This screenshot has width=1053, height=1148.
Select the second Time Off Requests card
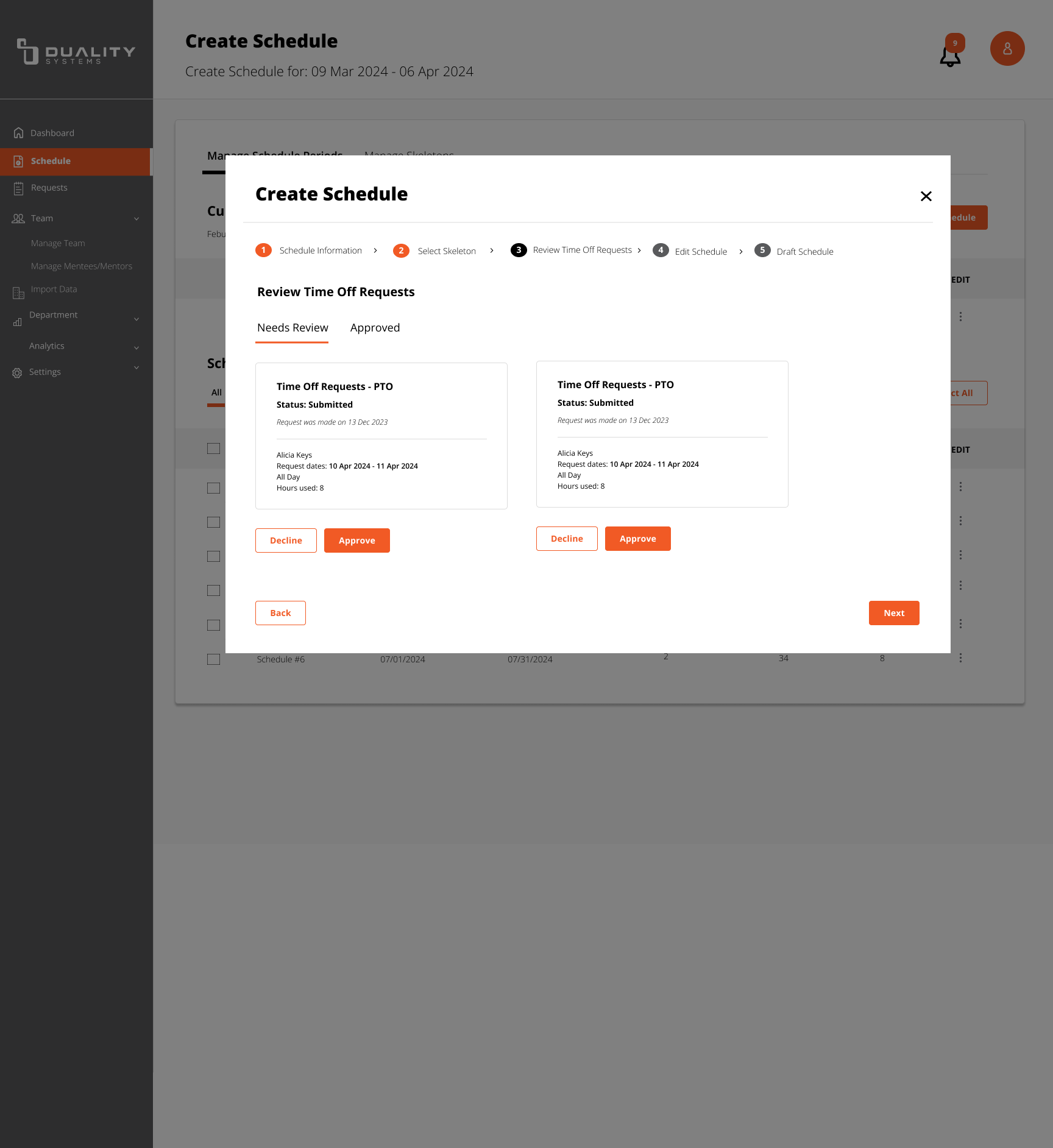click(x=662, y=434)
